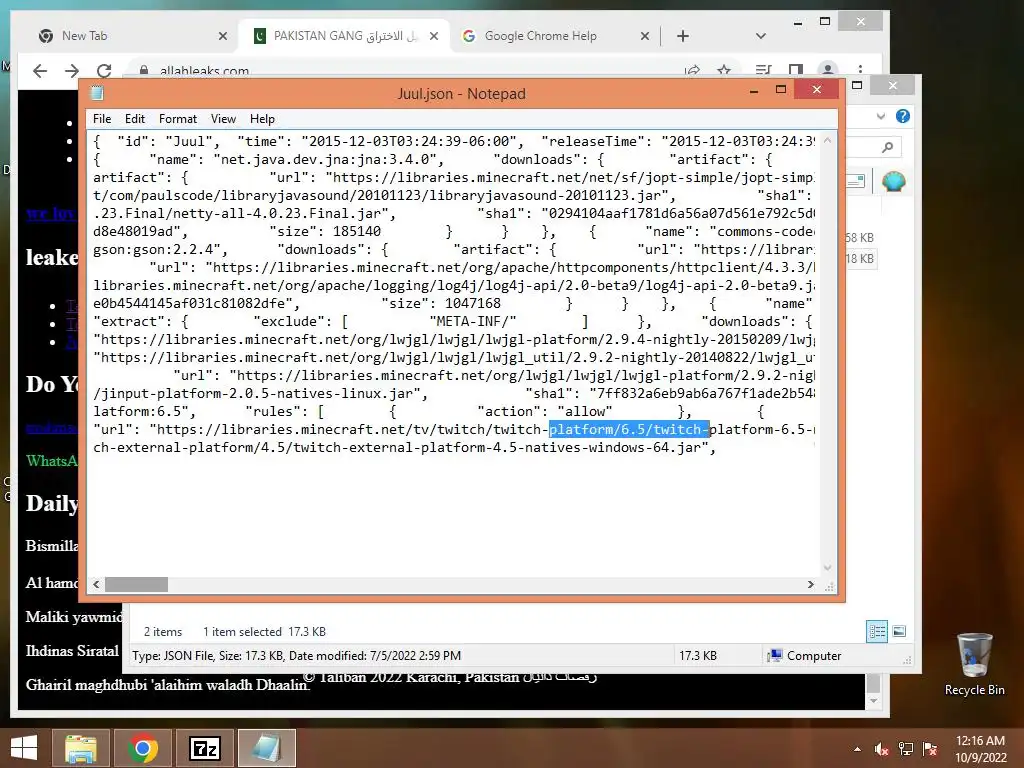Toggle Chrome's side panel icon
The width and height of the screenshot is (1024, 768).
point(795,70)
